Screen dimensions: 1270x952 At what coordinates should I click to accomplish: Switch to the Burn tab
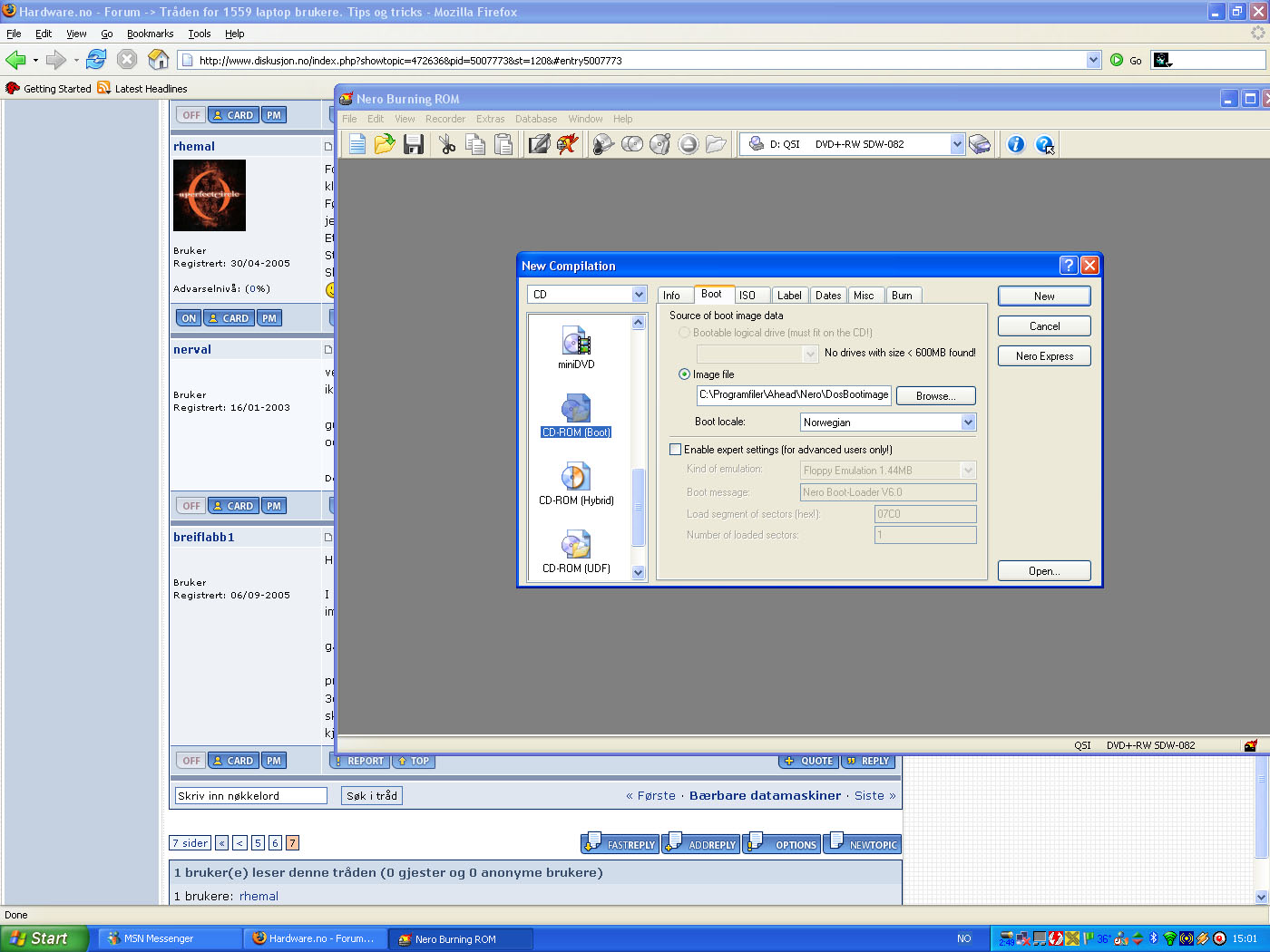[x=902, y=296]
